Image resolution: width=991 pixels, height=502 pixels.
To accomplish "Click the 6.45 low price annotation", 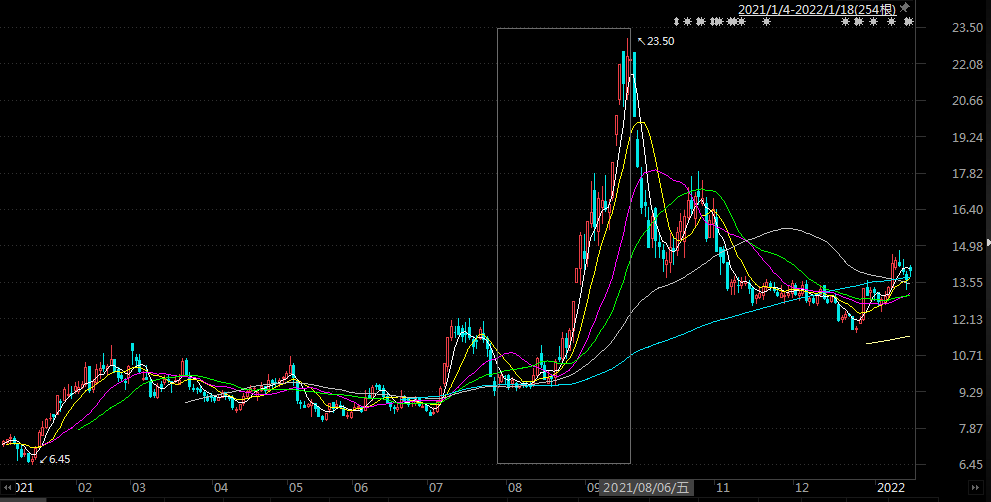I will click(59, 459).
